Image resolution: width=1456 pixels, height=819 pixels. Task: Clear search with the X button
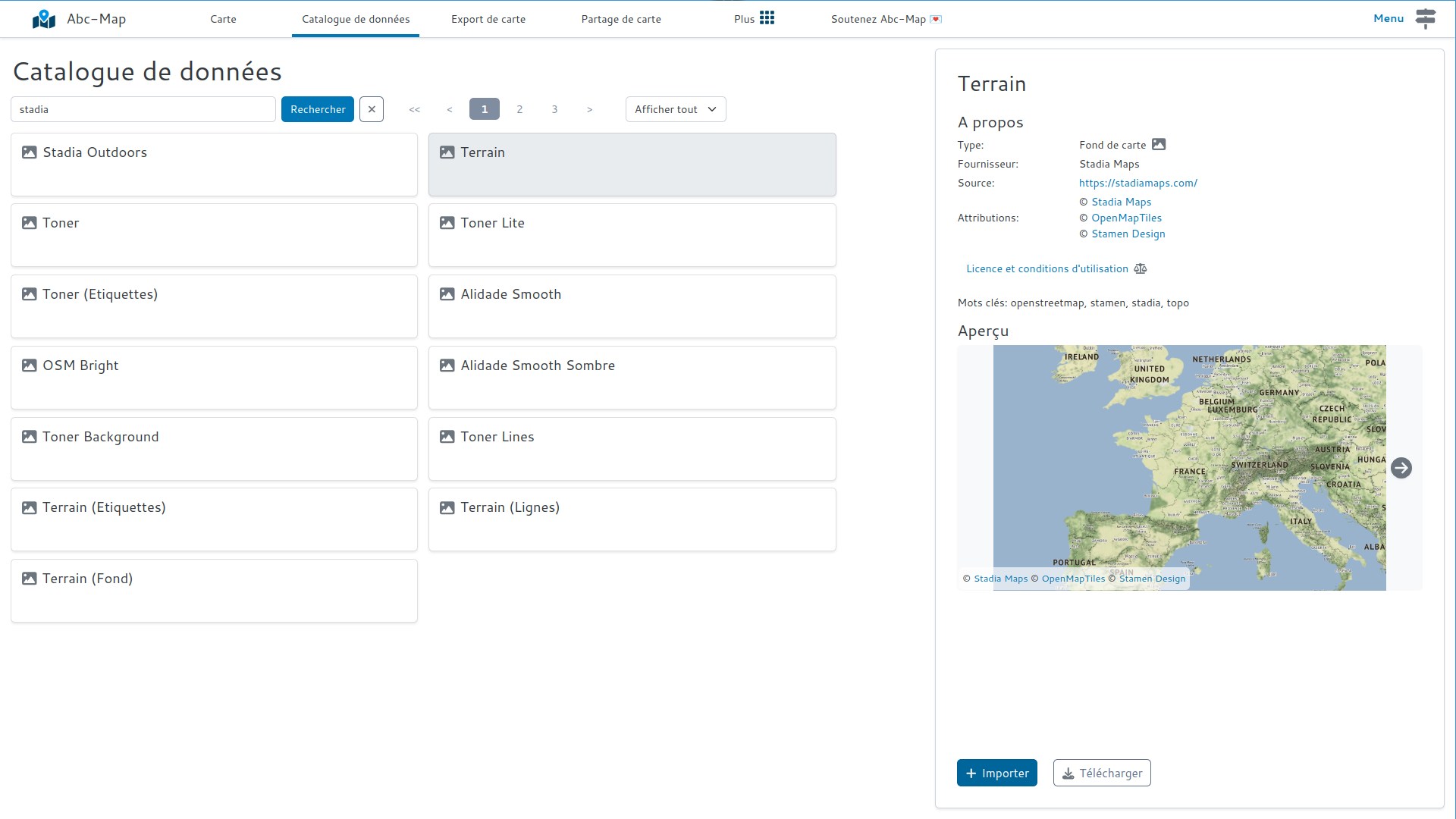(x=372, y=109)
